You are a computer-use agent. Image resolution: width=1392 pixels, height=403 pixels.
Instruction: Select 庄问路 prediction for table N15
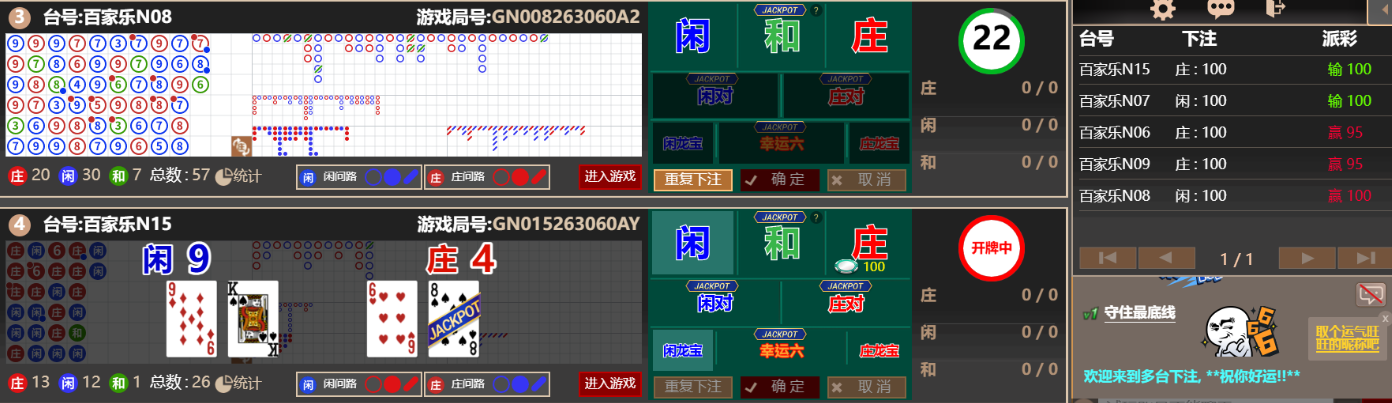[487, 383]
